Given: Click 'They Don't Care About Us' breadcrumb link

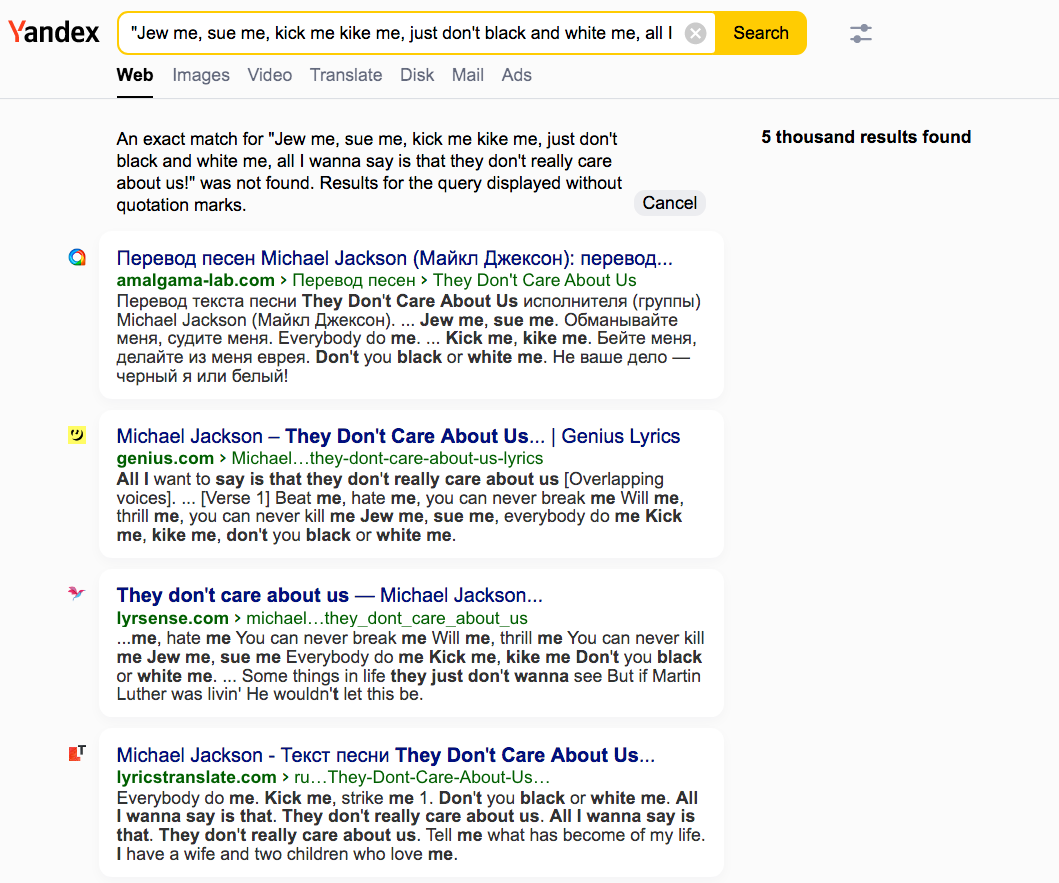Looking at the screenshot, I should click(x=534, y=280).
